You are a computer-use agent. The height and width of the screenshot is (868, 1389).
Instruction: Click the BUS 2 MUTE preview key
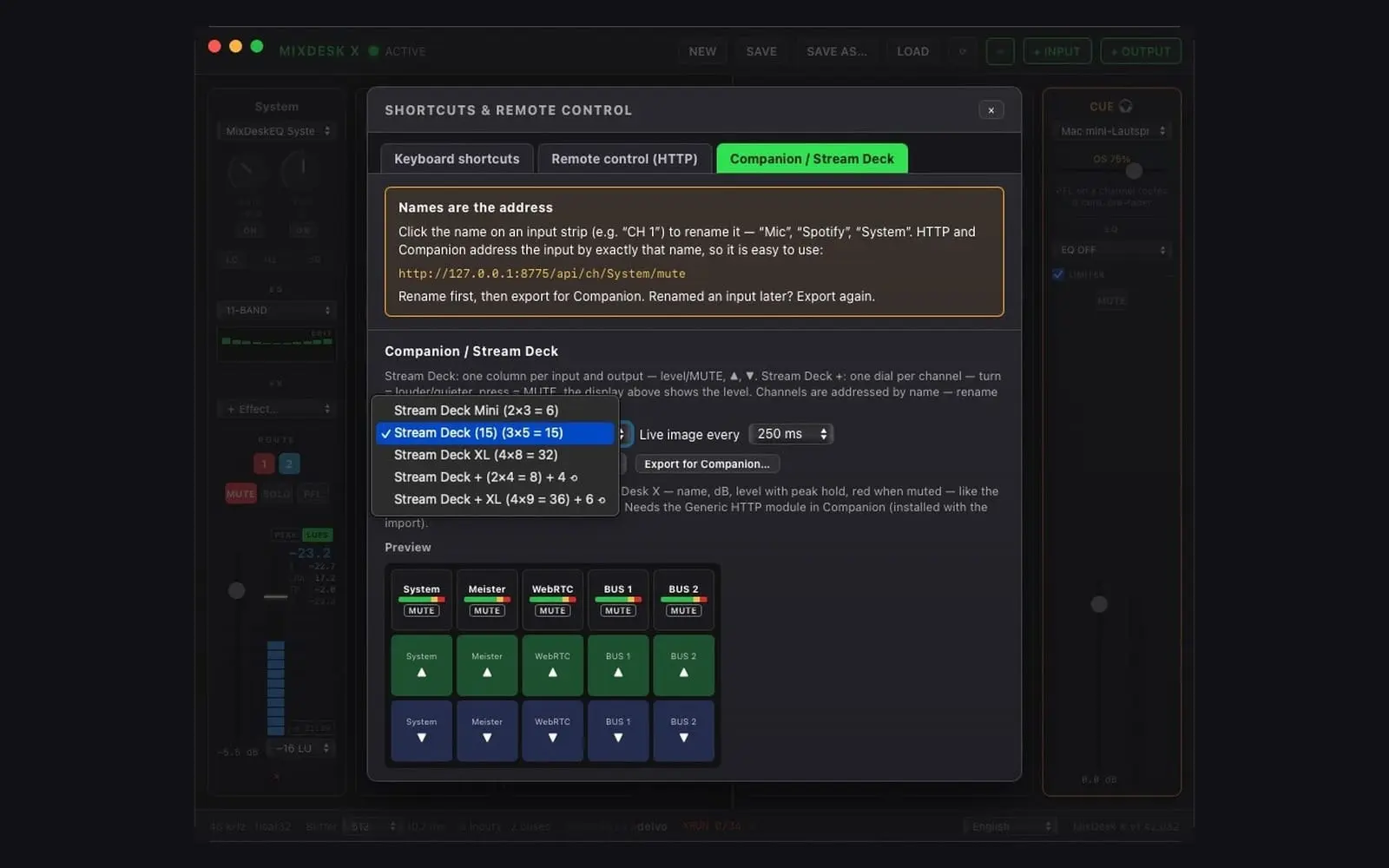tap(683, 600)
